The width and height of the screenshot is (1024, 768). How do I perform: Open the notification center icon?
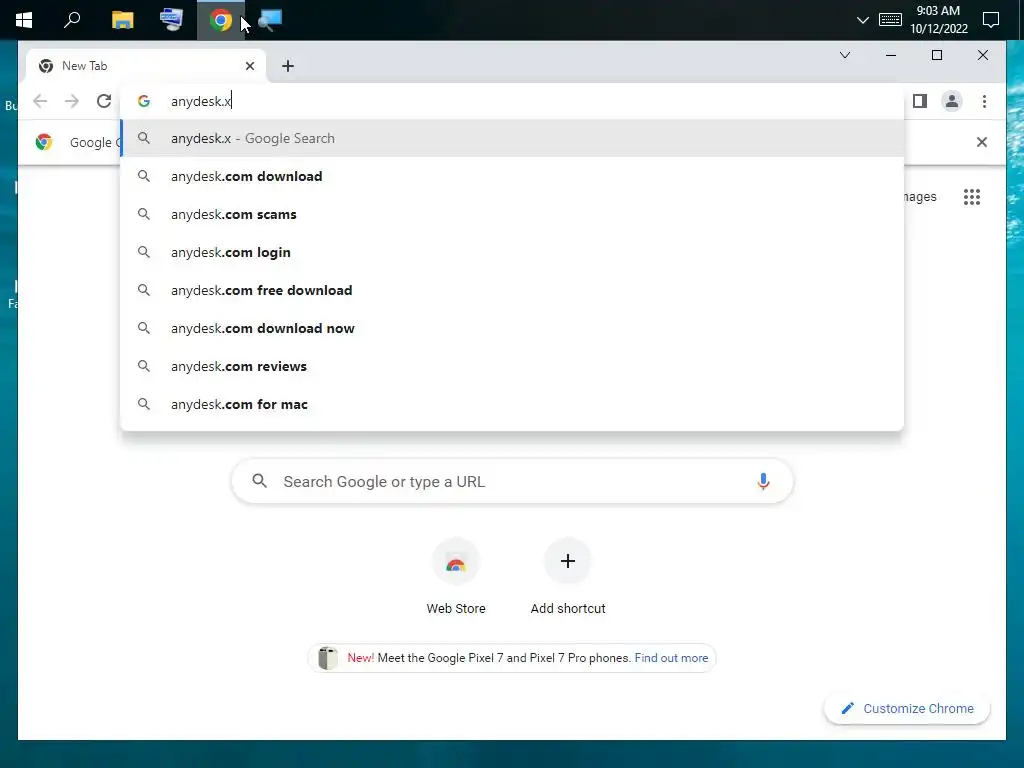point(991,20)
